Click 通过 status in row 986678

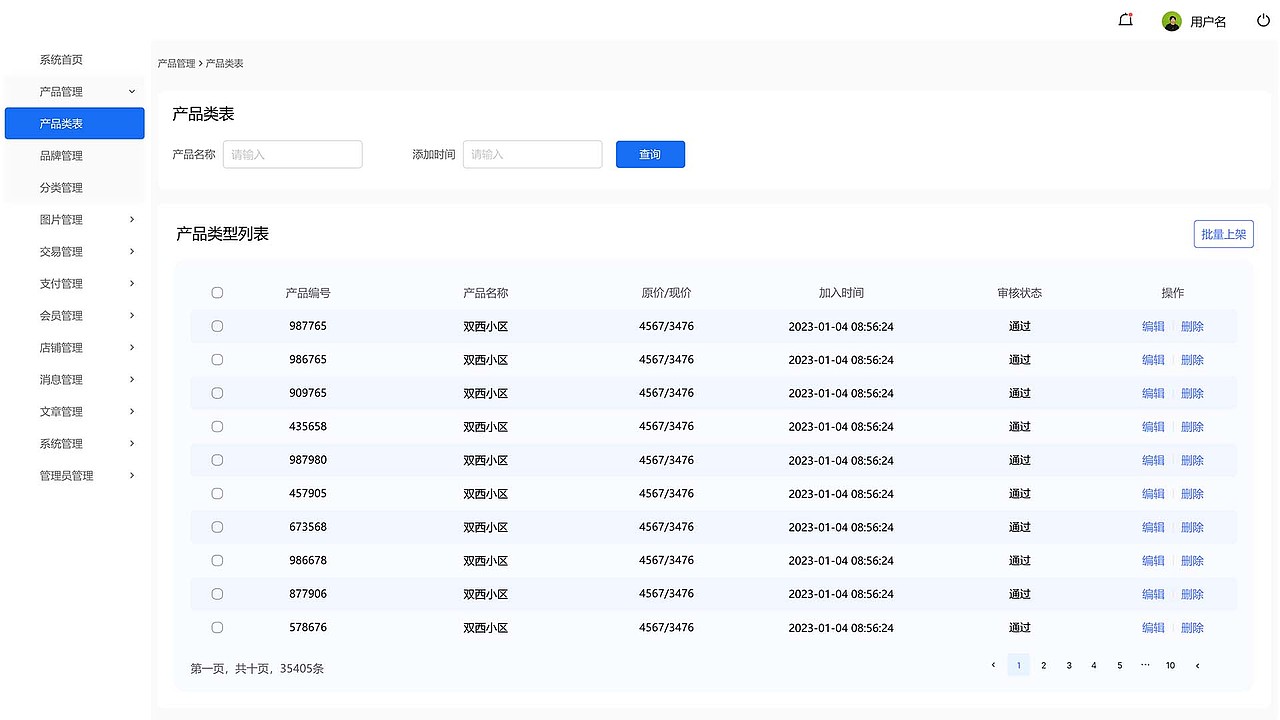click(1019, 561)
